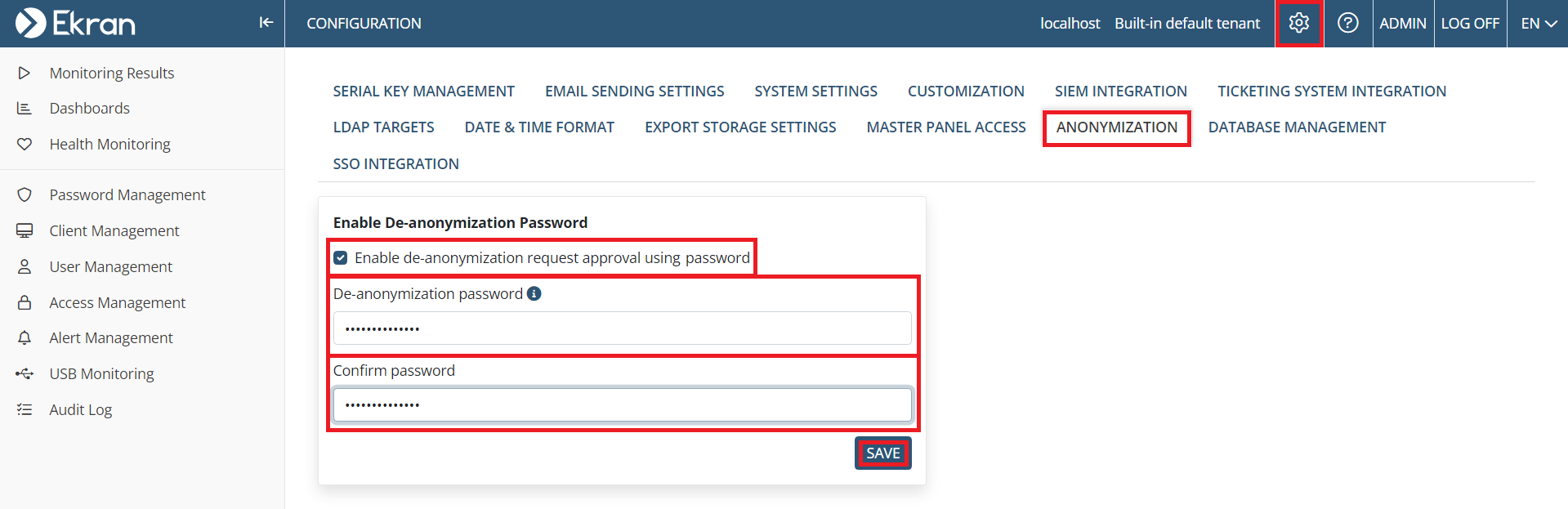Click the de-anonymization password info icon
The width and height of the screenshot is (1568, 509).
coord(534,293)
